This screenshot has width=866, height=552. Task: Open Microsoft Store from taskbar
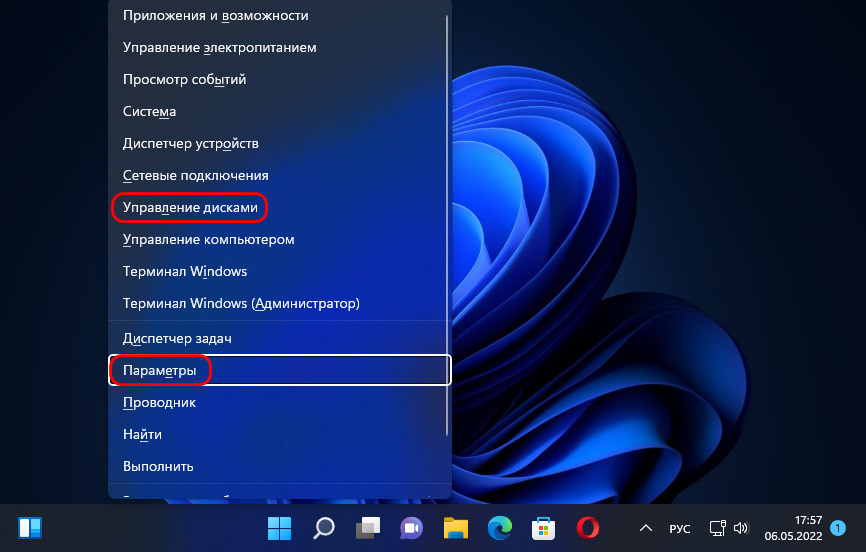[544, 527]
